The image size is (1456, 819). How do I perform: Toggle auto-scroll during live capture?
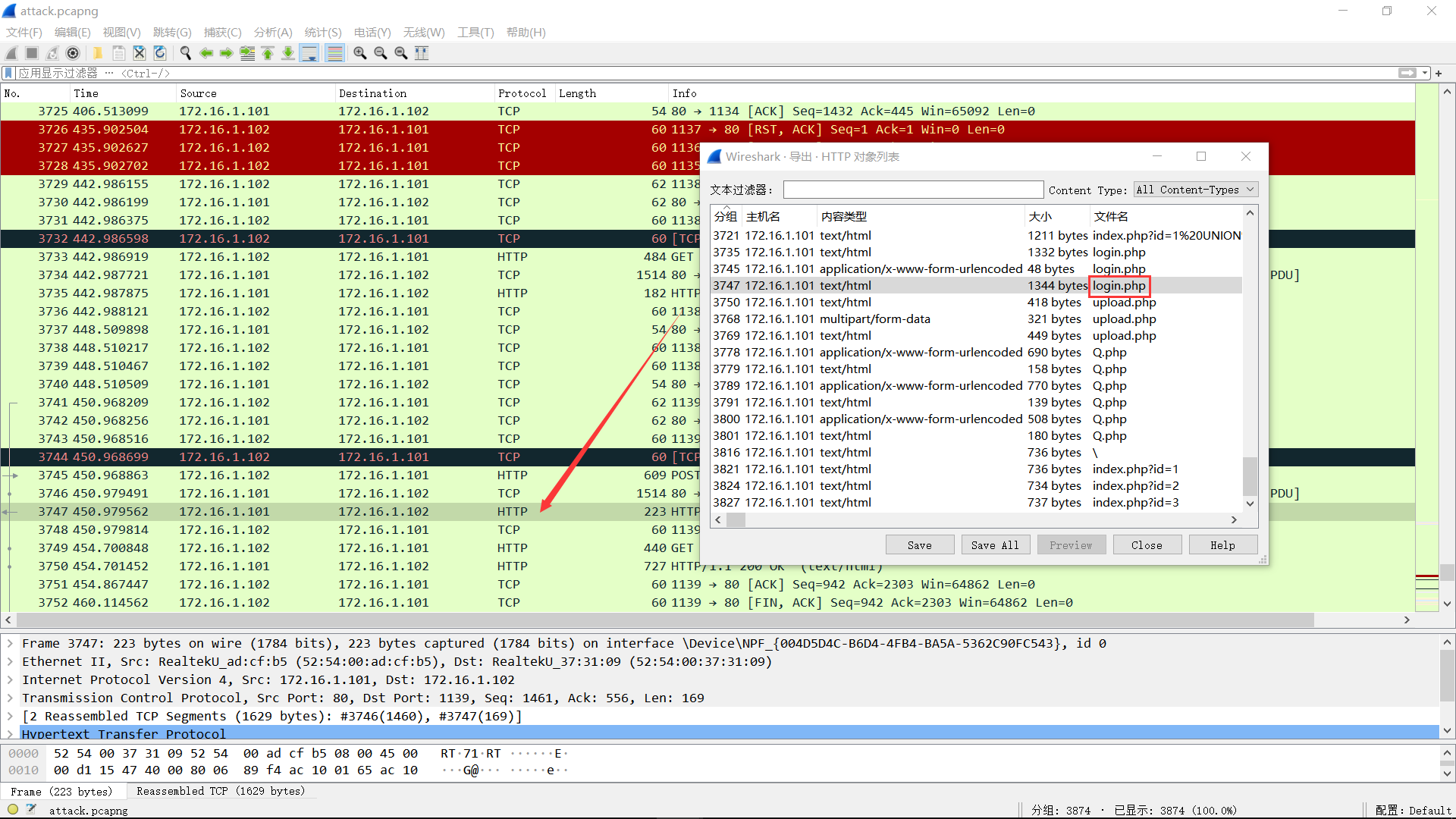point(309,53)
